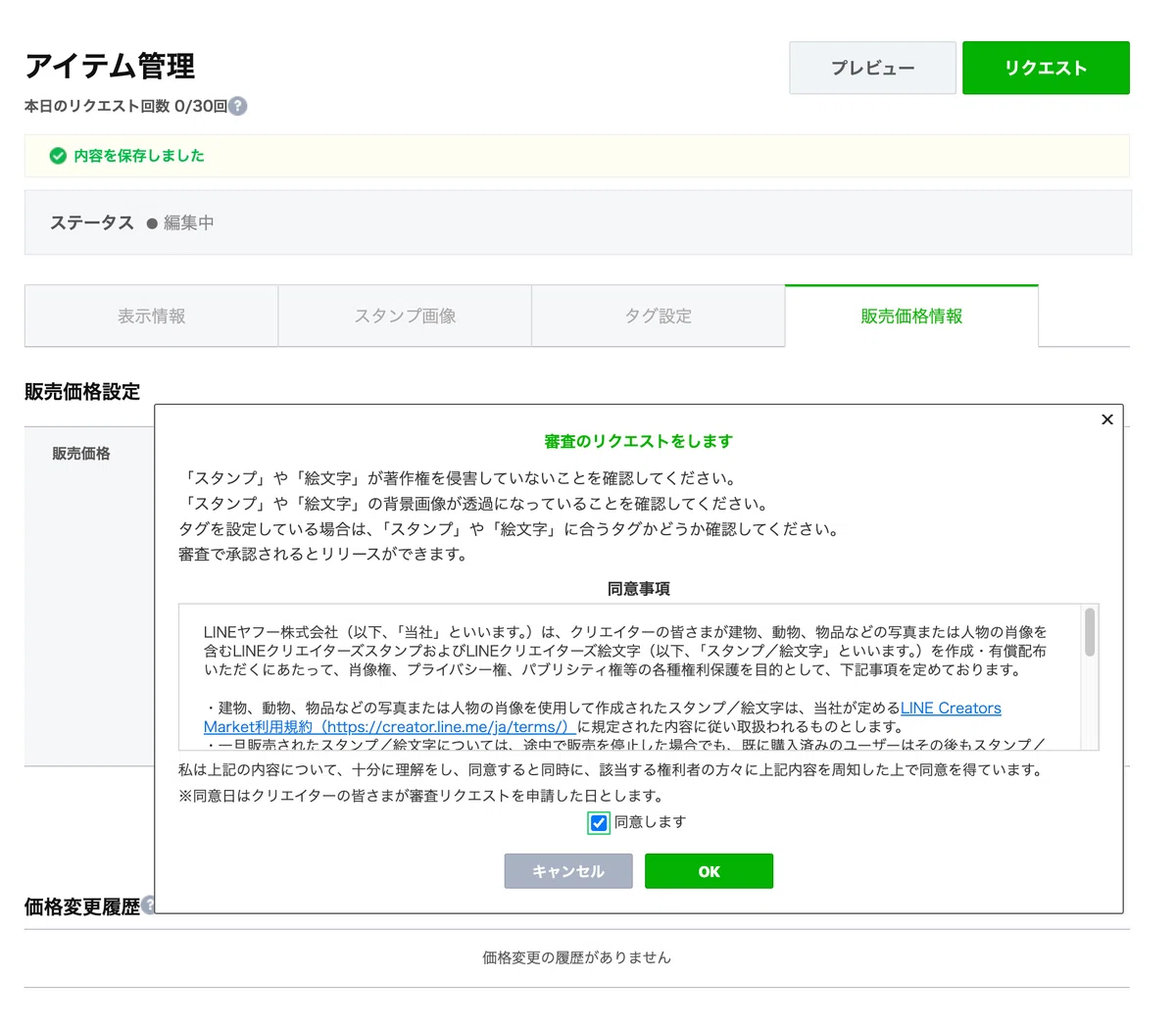The image size is (1176, 1028).
Task: Confirm the request with OK button
Action: [709, 871]
